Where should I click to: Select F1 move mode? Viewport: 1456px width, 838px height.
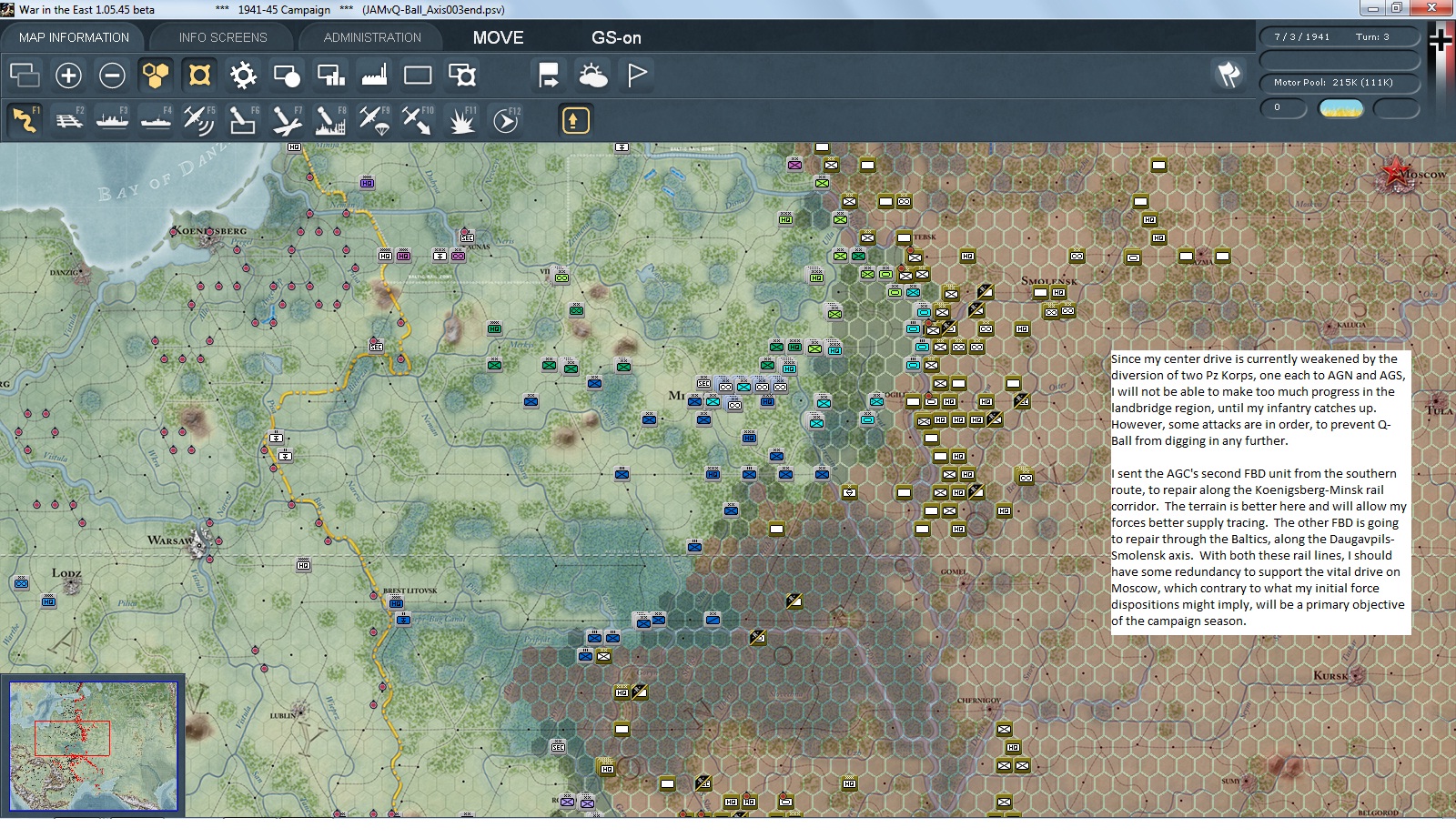pyautogui.click(x=25, y=120)
